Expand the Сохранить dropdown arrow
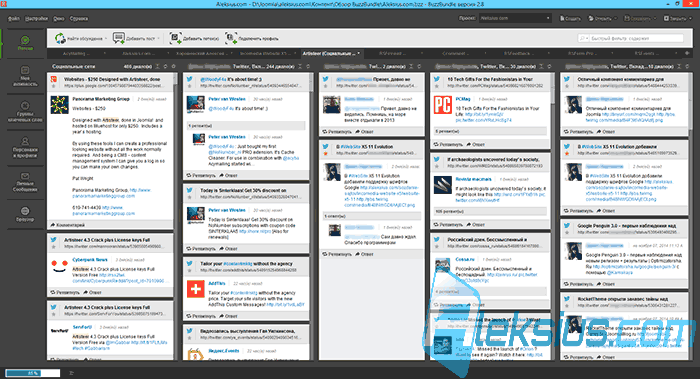Screen dimensions: 700x379 tap(655, 18)
